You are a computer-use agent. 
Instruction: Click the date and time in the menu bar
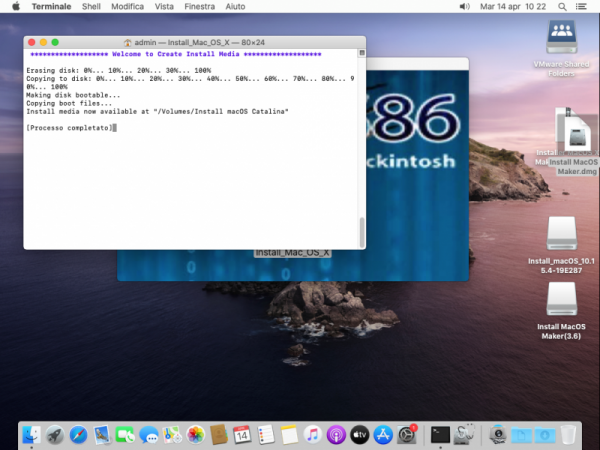[x=513, y=7]
